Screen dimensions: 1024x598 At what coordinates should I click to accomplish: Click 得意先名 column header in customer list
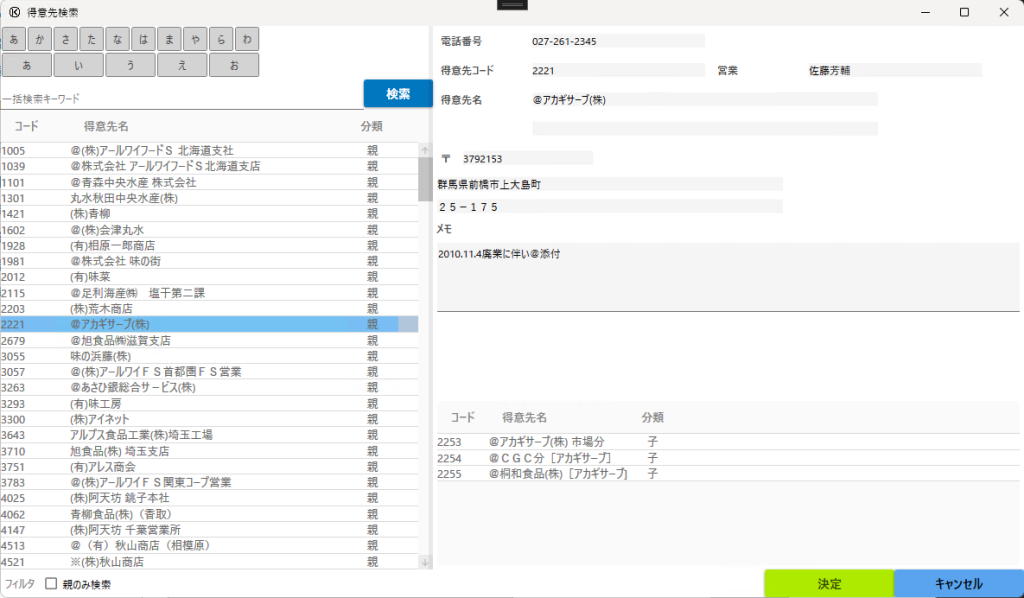coord(106,126)
